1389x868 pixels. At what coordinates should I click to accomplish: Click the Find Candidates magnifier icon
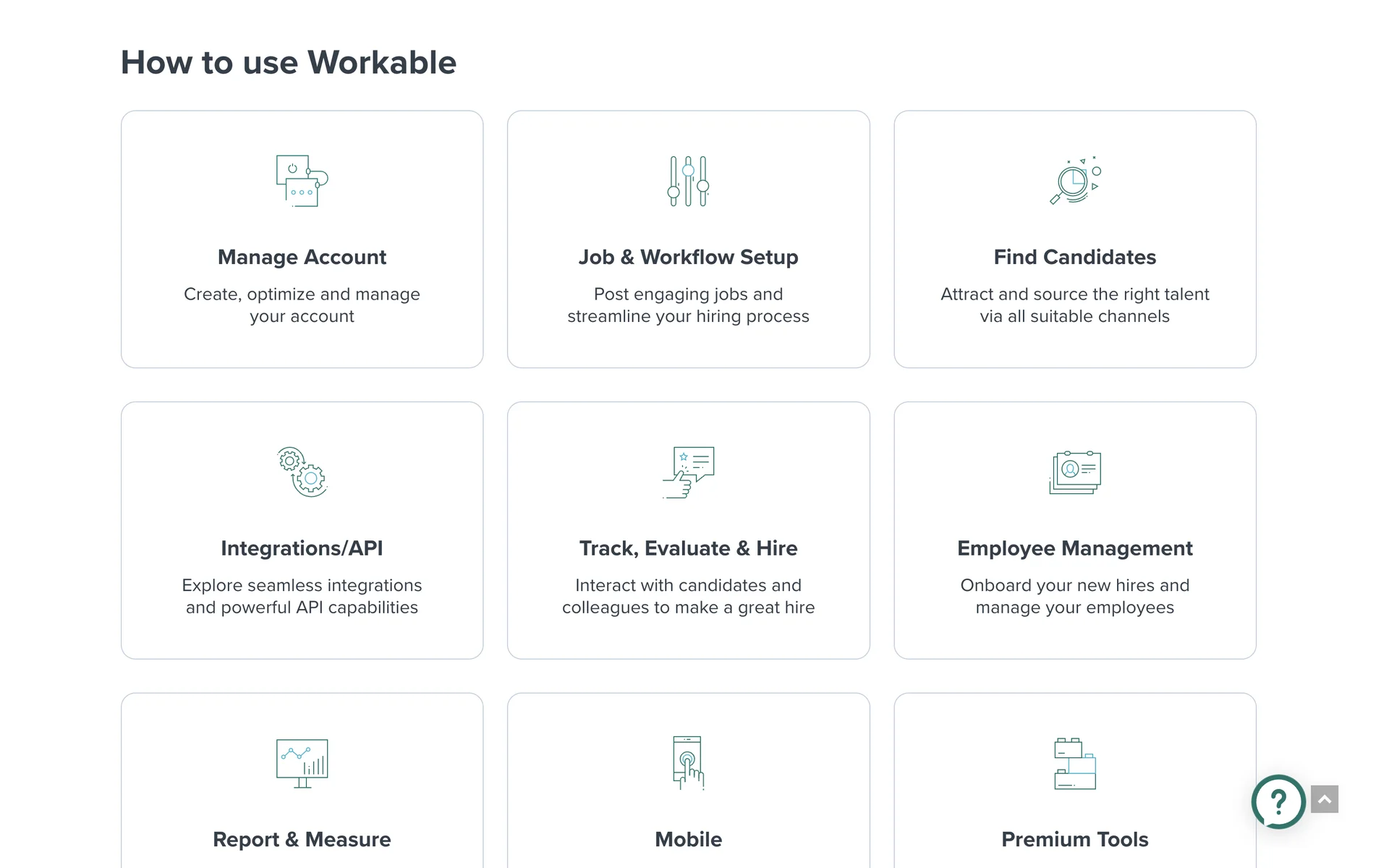tap(1074, 181)
